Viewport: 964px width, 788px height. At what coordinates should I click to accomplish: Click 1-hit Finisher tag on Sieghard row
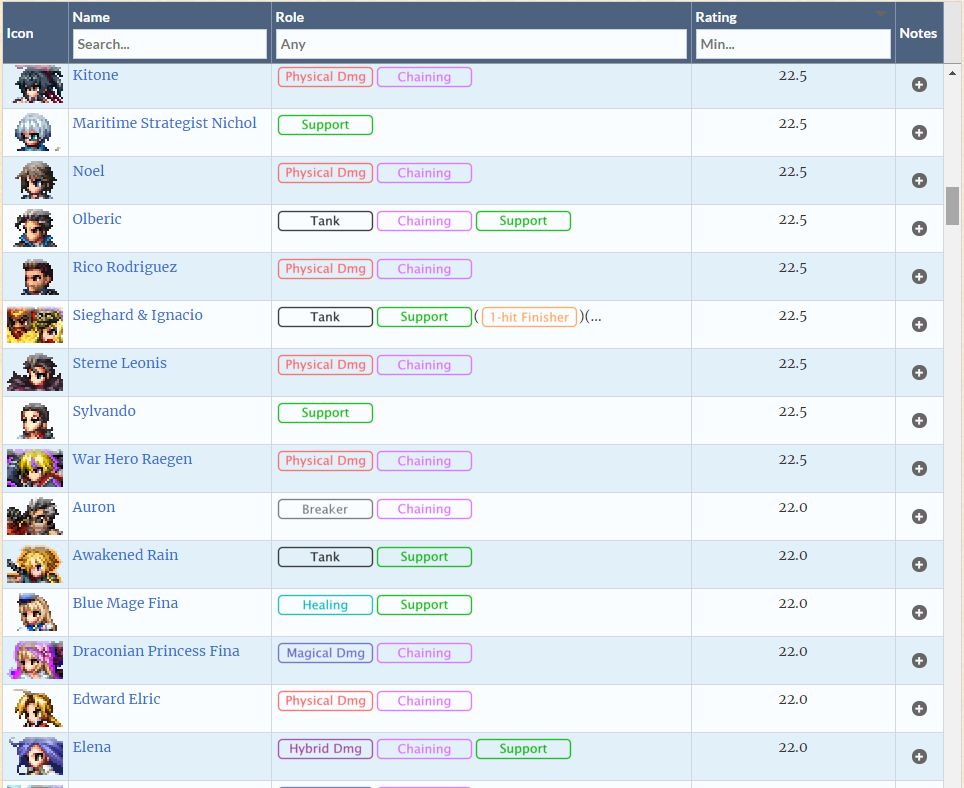pos(529,317)
